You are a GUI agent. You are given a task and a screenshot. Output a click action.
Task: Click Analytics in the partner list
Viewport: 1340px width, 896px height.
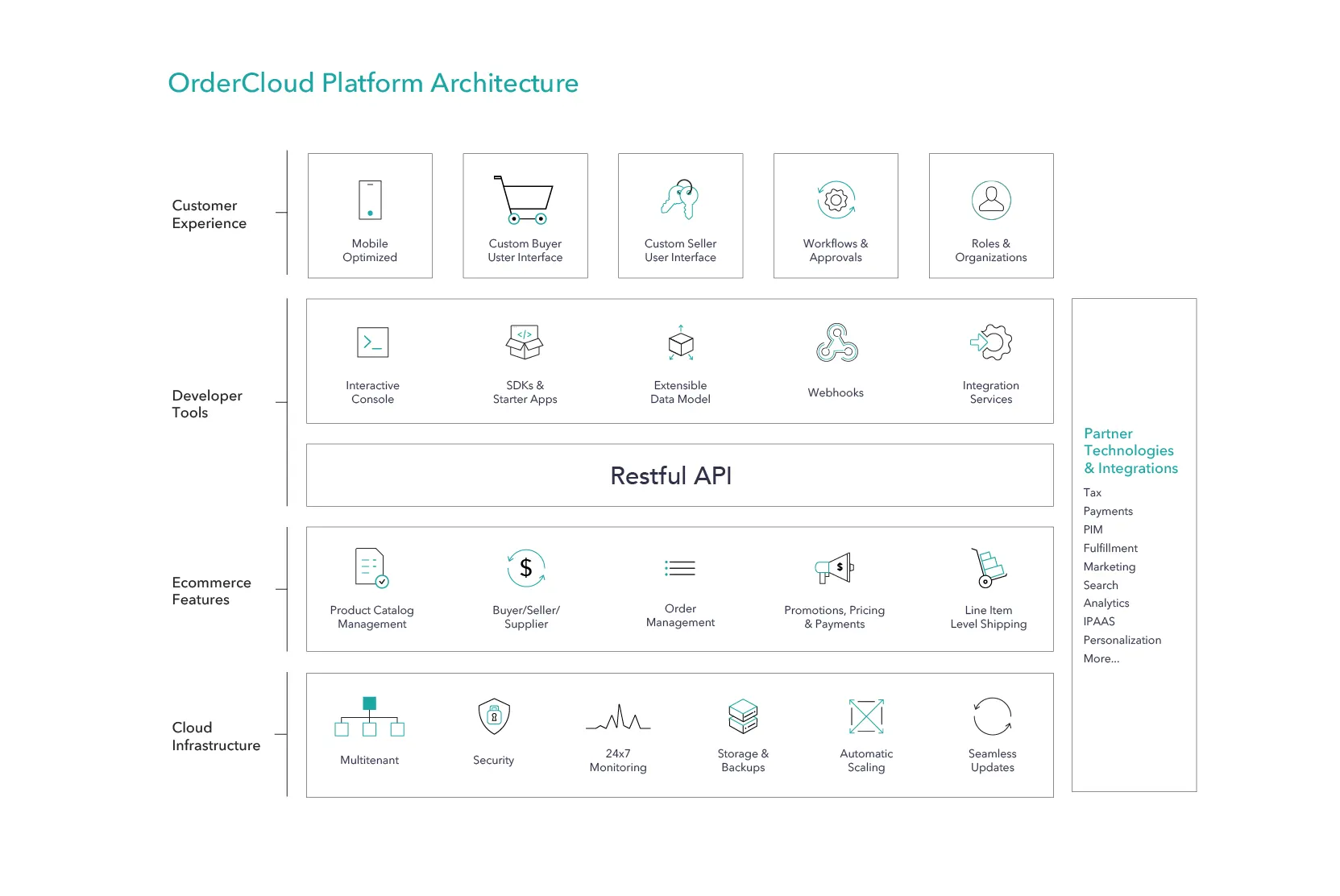pos(1106,603)
